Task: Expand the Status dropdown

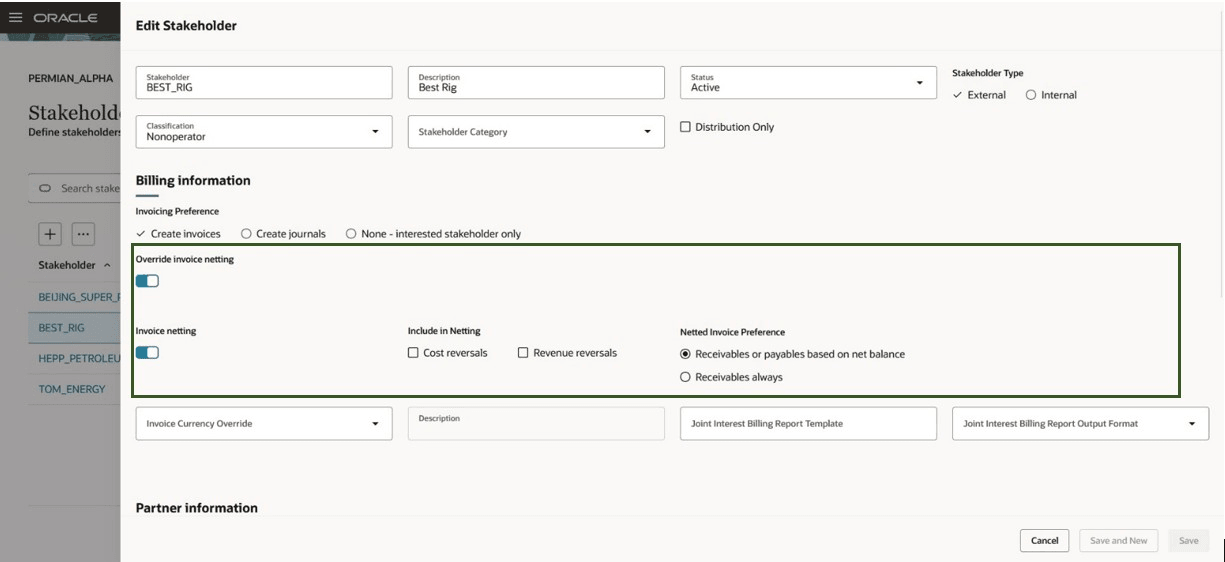Action: 919,83
